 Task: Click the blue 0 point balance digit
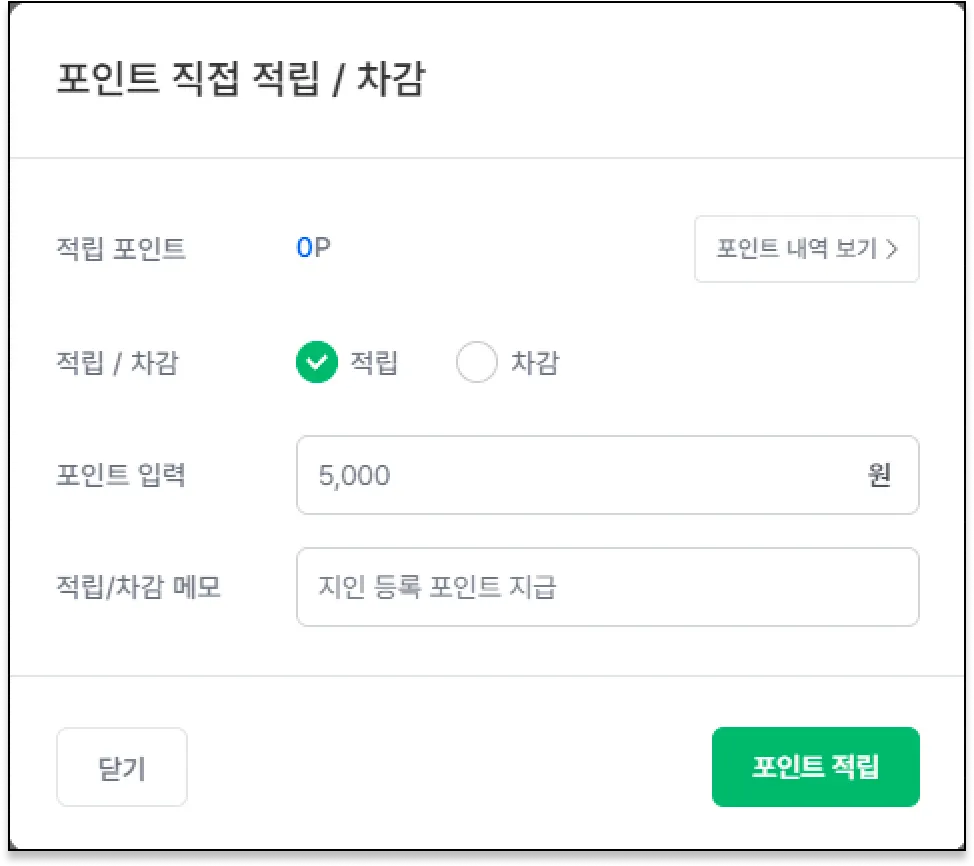point(304,249)
